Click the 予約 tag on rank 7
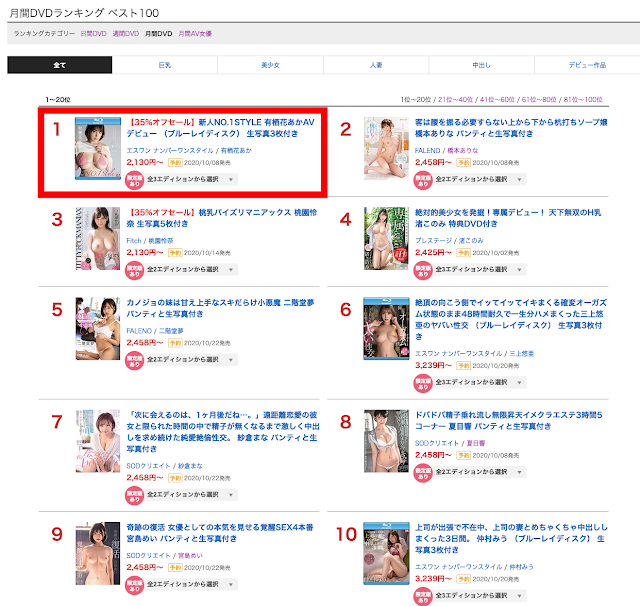640x606 pixels. pyautogui.click(x=175, y=478)
